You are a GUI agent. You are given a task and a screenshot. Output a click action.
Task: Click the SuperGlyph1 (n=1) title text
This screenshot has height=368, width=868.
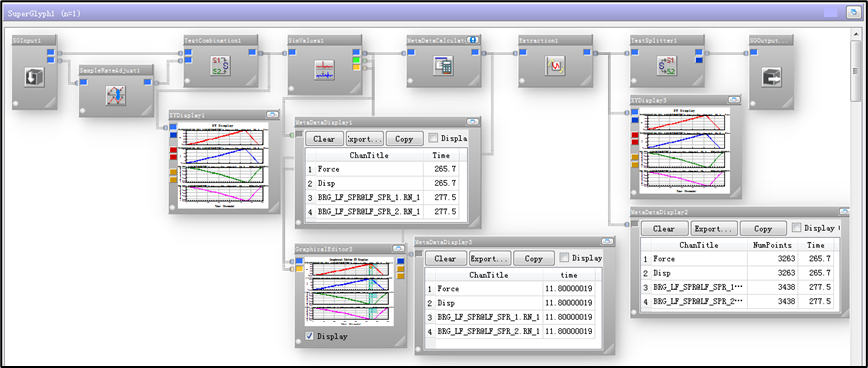coord(44,13)
